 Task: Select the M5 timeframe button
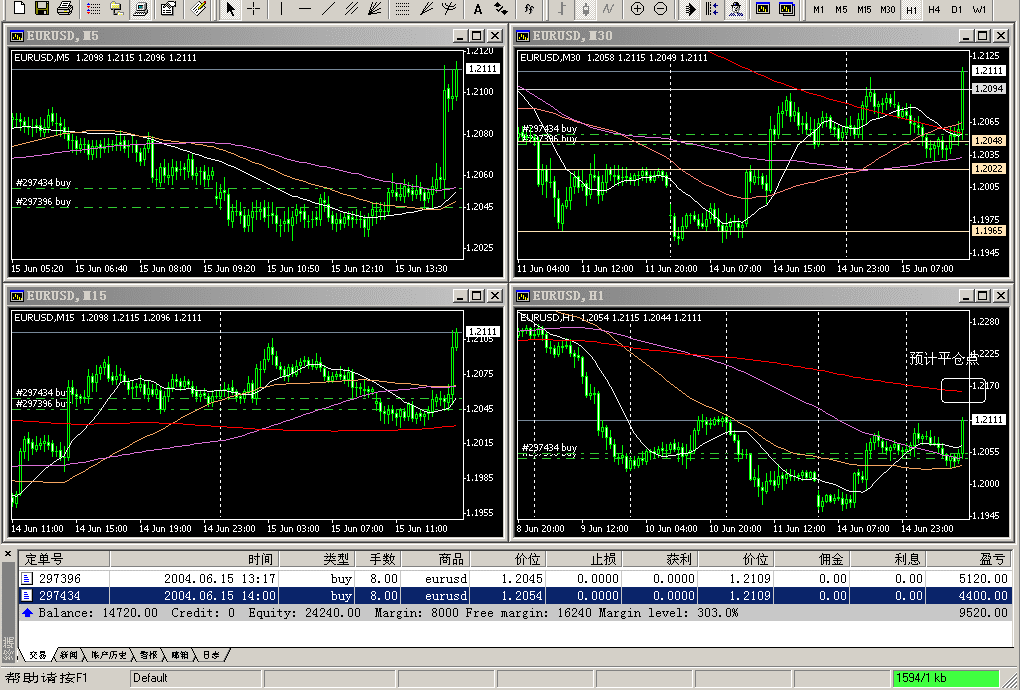pyautogui.click(x=841, y=9)
